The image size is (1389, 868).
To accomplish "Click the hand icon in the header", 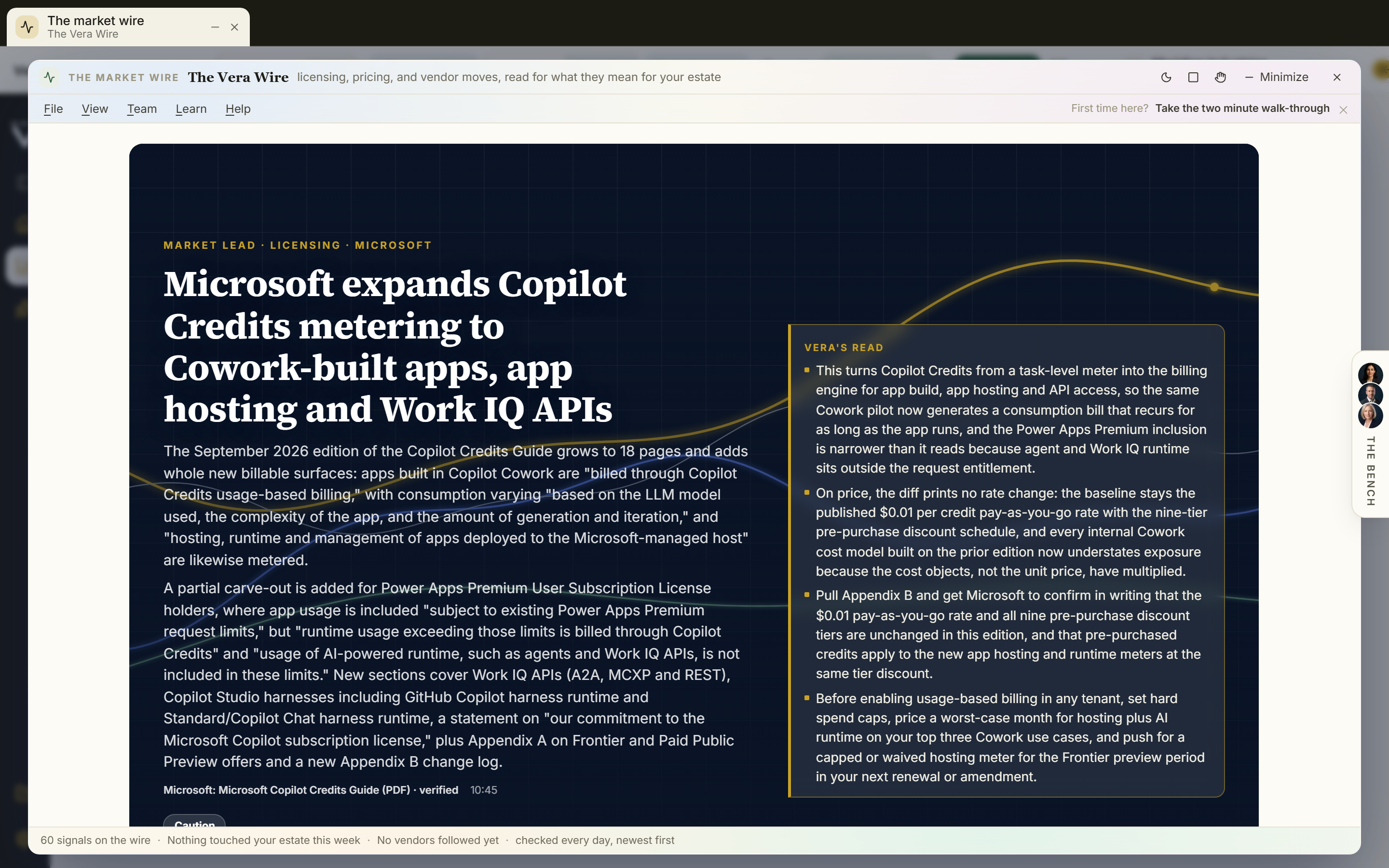I will pyautogui.click(x=1220, y=77).
